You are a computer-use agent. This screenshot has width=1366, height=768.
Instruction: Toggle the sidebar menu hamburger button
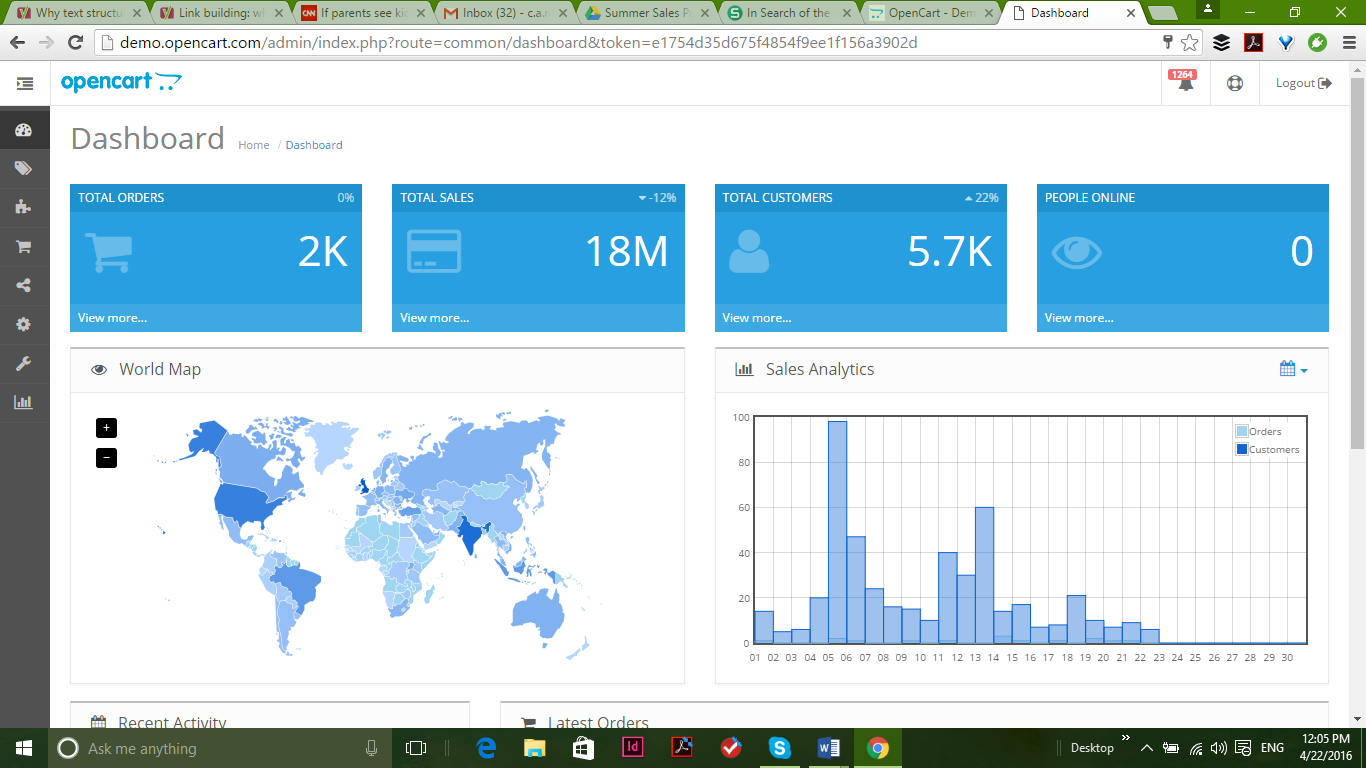pos(25,84)
